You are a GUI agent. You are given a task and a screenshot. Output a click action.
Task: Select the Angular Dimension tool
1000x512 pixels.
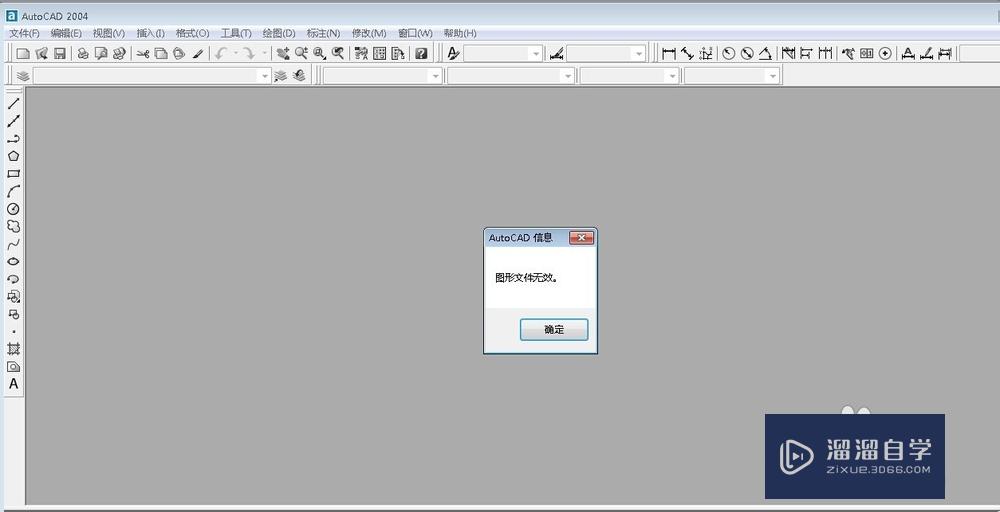pyautogui.click(x=765, y=54)
